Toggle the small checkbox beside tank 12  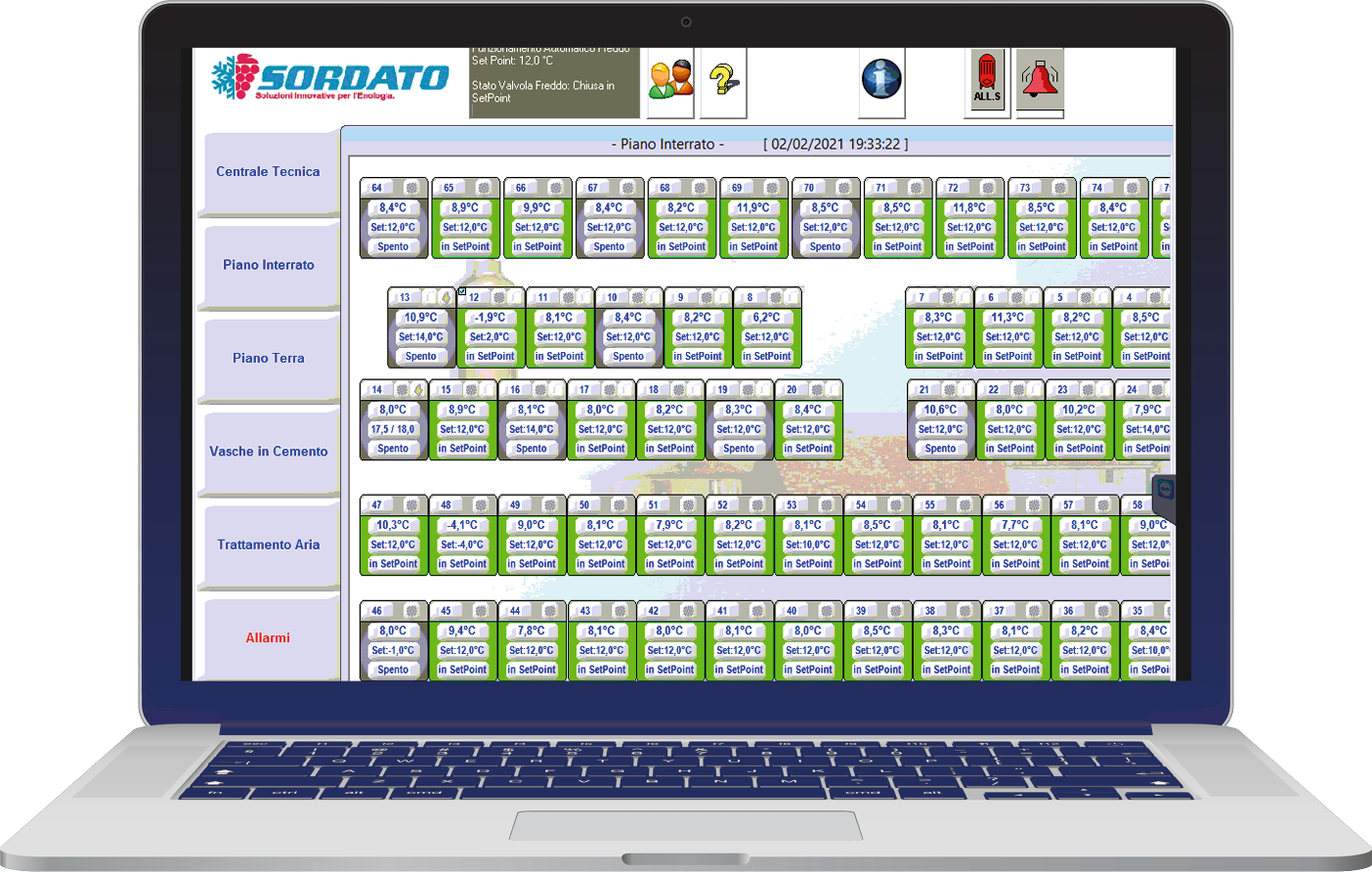(462, 291)
